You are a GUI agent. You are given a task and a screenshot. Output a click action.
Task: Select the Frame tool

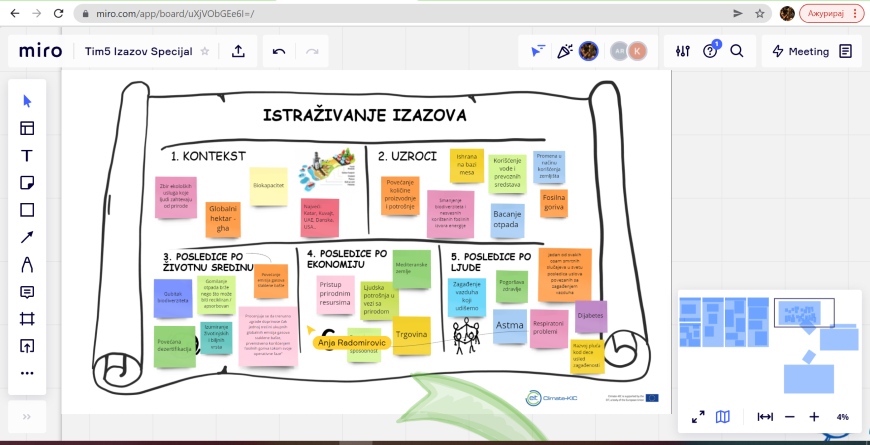[x=27, y=319]
